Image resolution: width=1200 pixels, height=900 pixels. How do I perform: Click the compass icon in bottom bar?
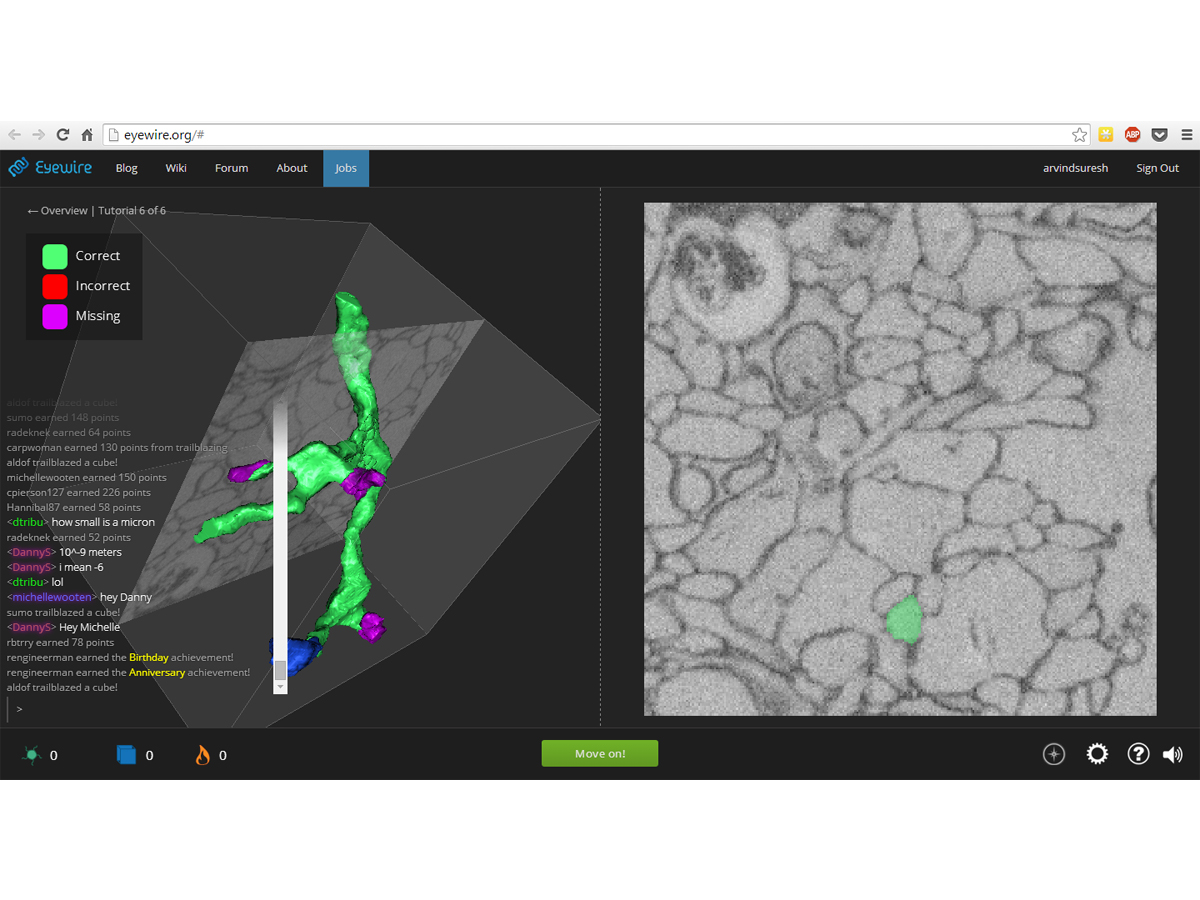point(1054,754)
